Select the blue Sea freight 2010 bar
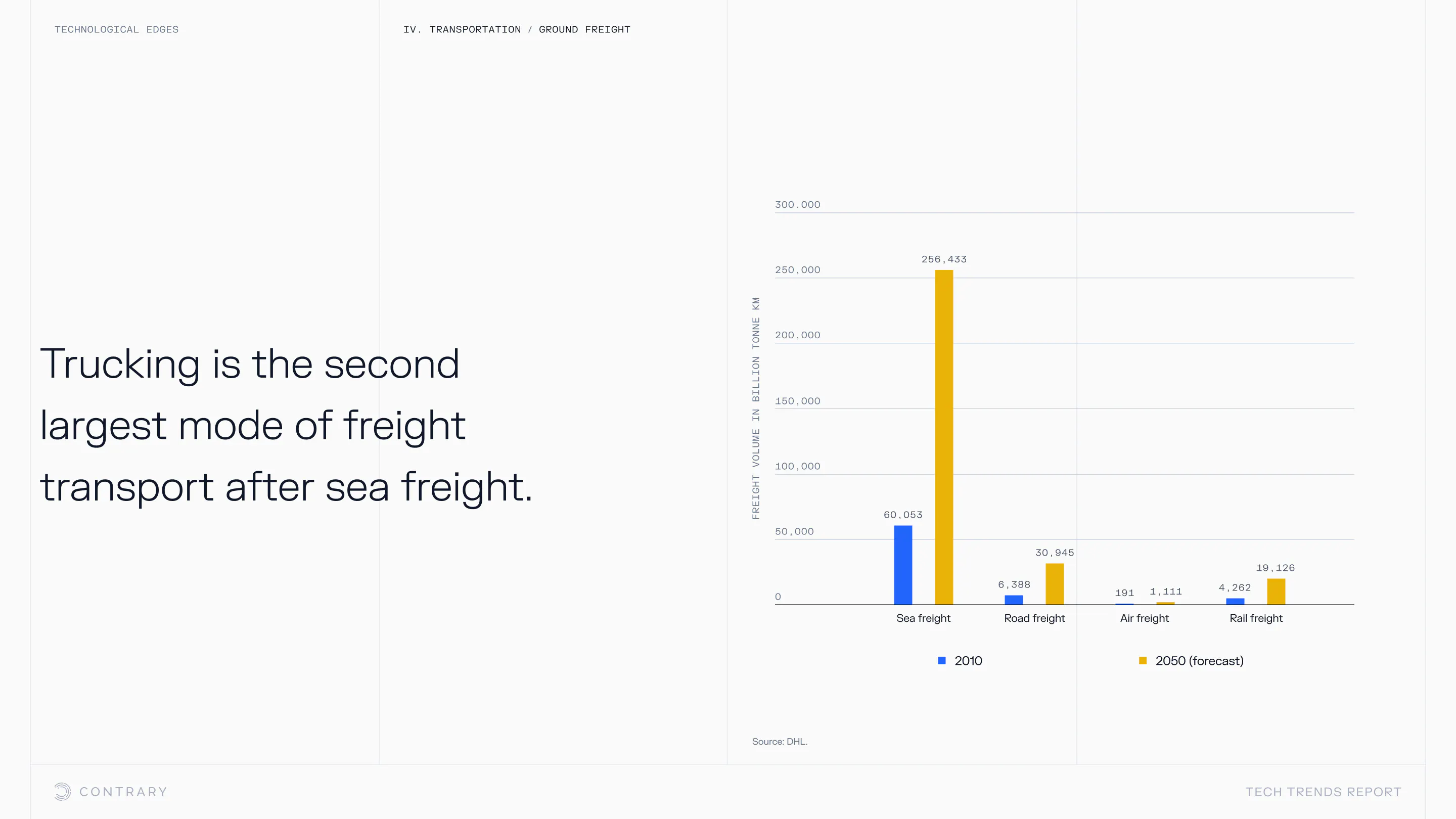Image resolution: width=1456 pixels, height=819 pixels. click(902, 565)
